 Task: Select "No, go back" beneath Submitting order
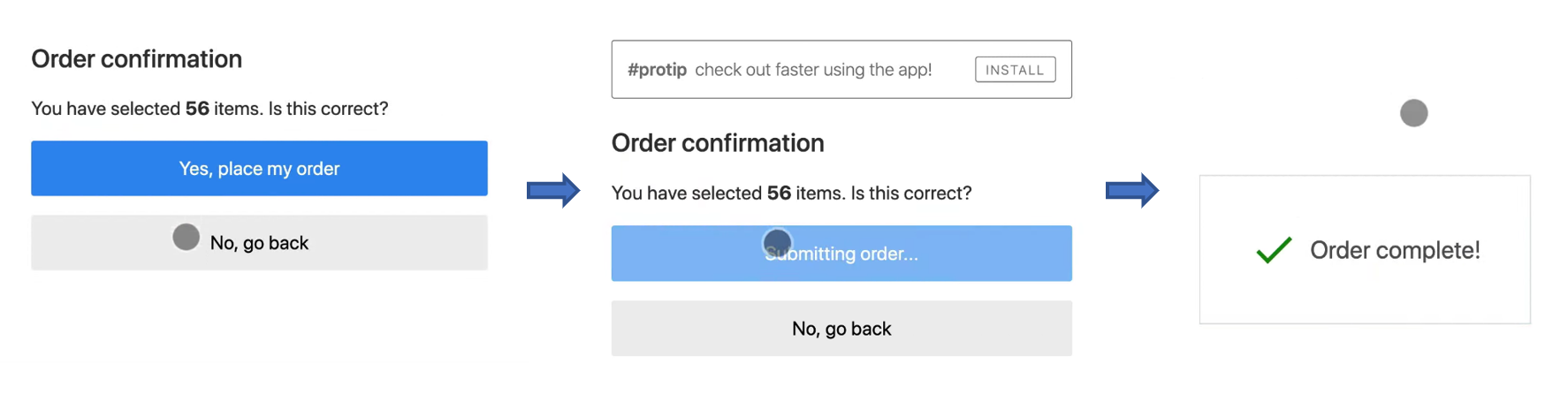tap(841, 329)
